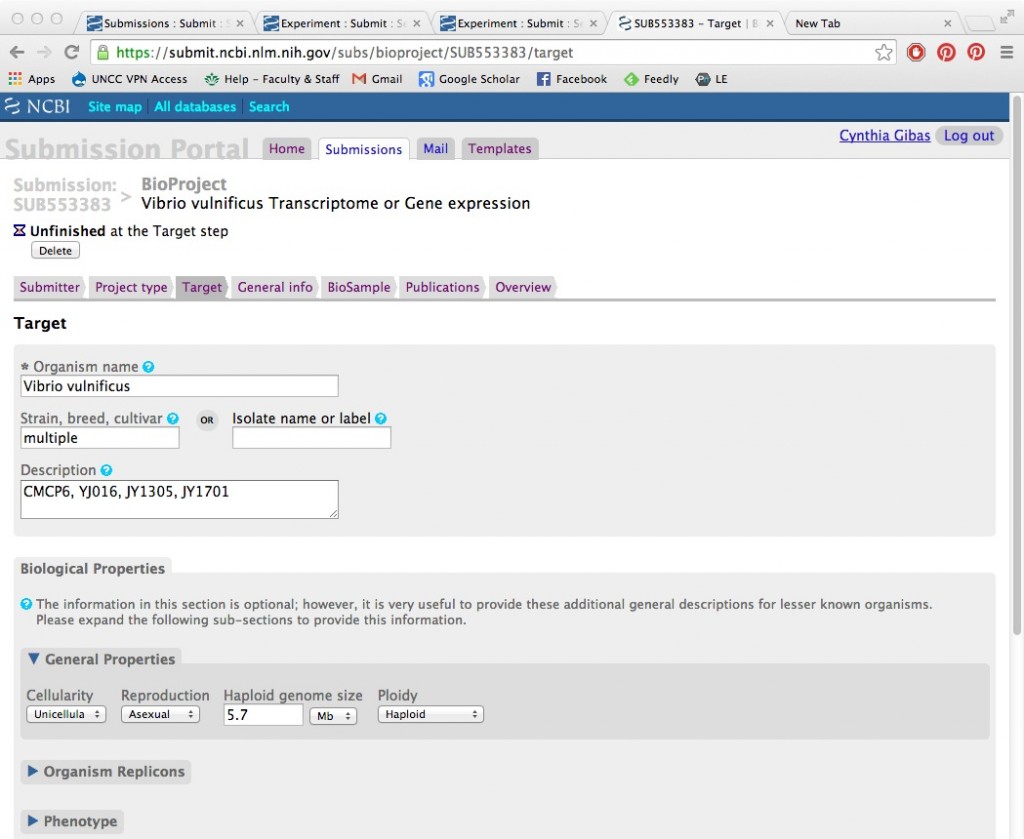Switch to the General info step tab

coord(275,287)
